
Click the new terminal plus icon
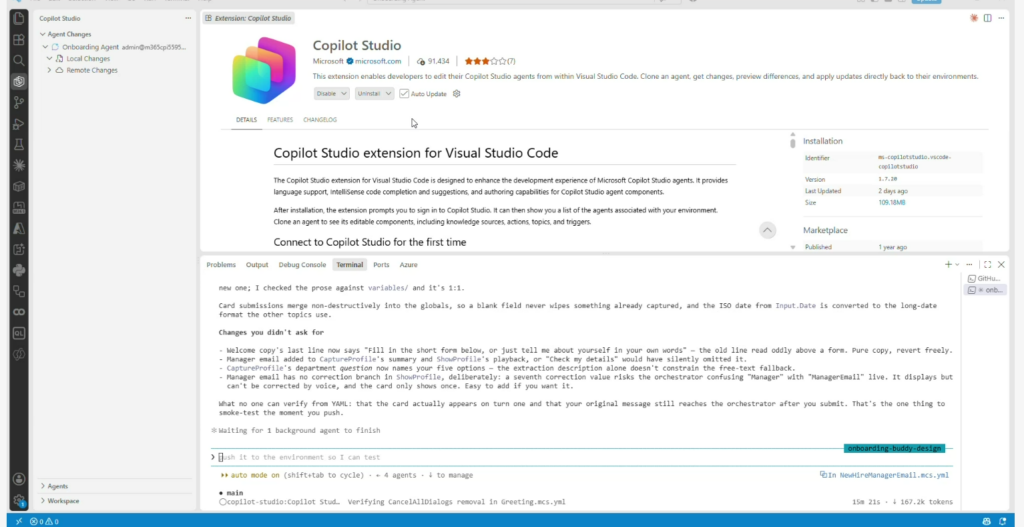coord(948,264)
